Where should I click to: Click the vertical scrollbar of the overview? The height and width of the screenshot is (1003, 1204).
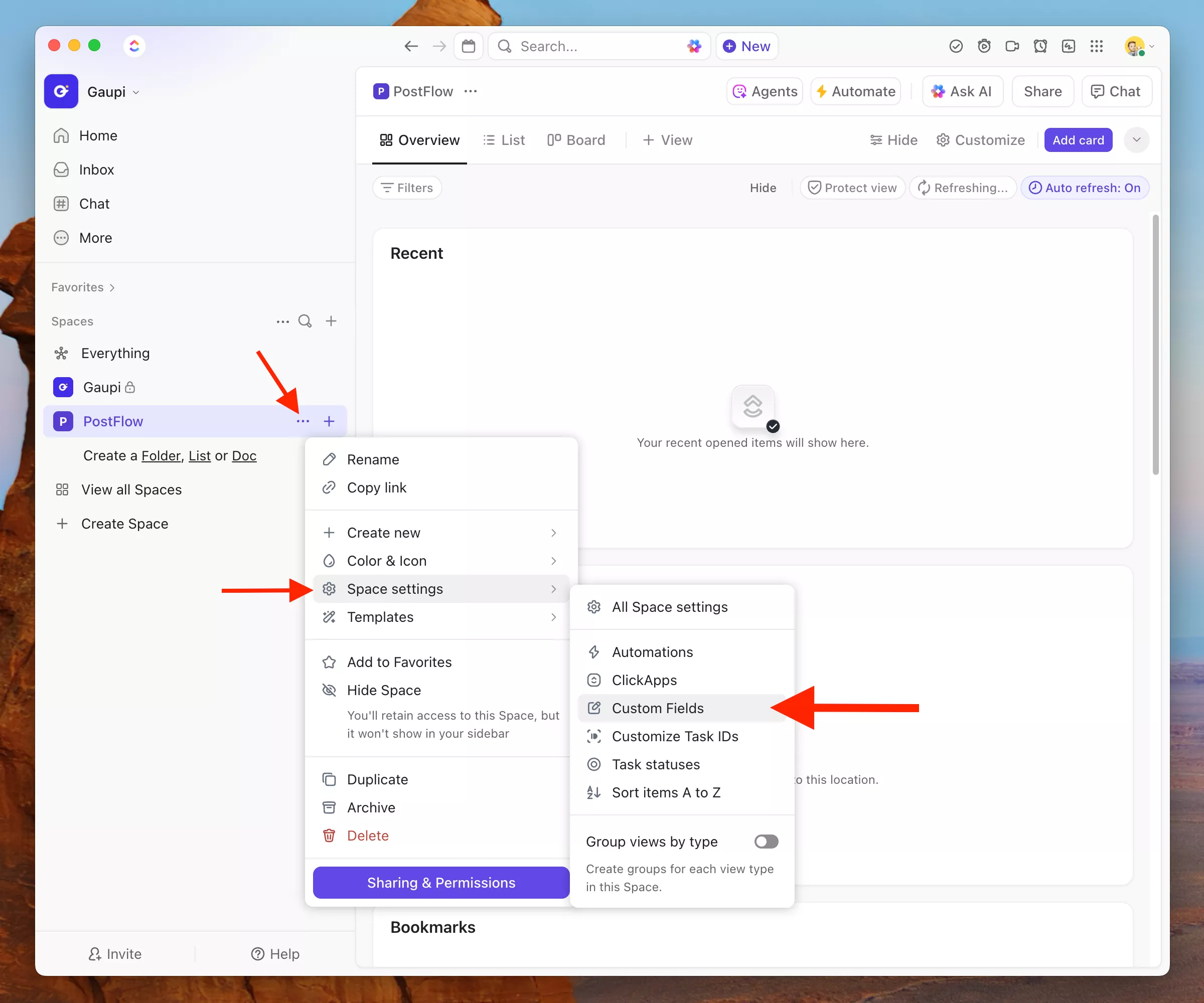[x=1155, y=345]
